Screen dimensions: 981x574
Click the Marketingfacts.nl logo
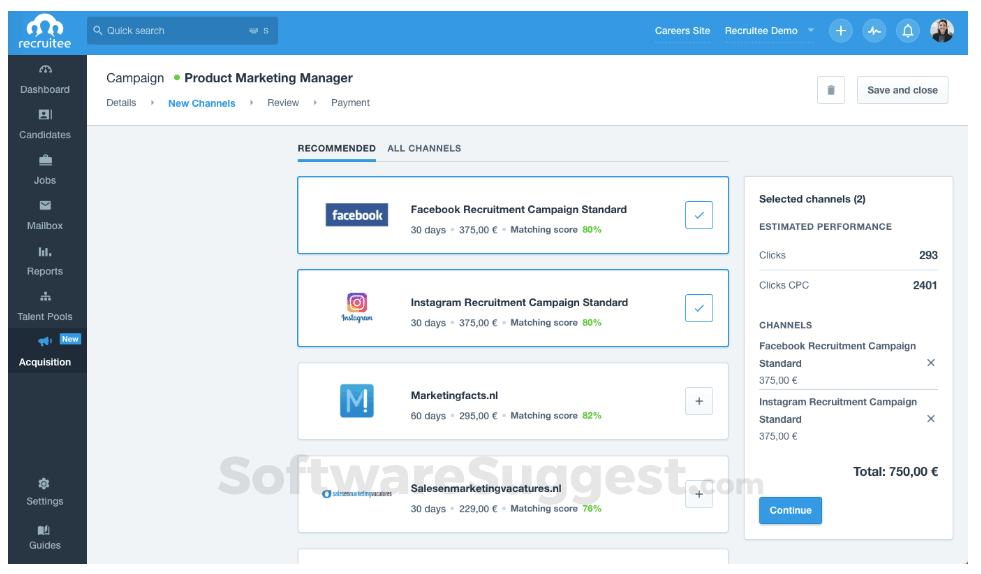click(357, 401)
